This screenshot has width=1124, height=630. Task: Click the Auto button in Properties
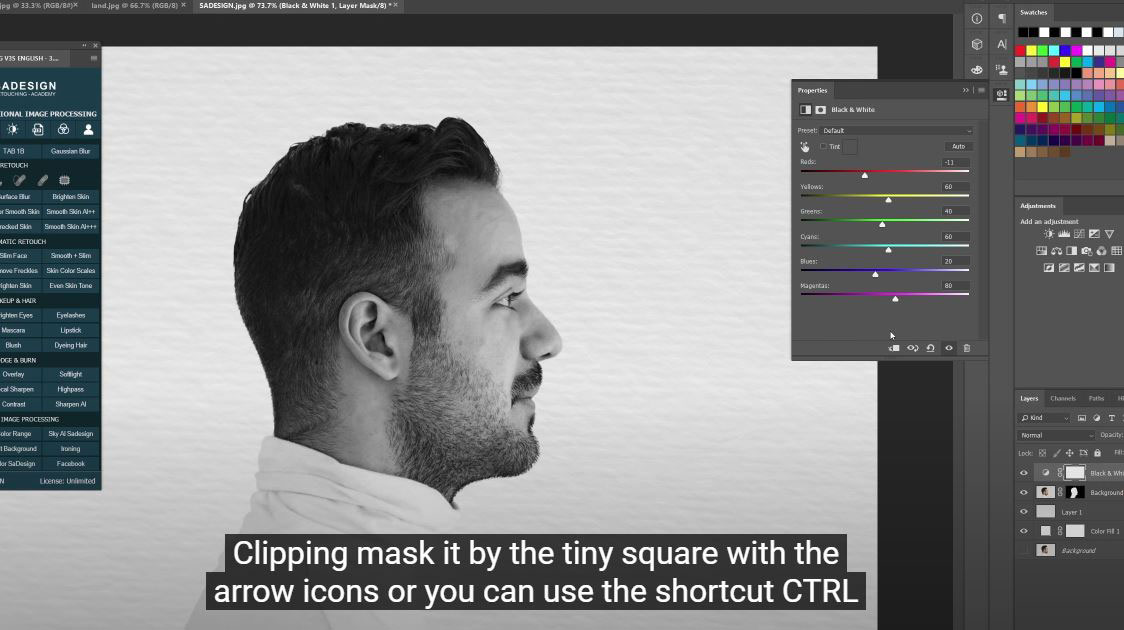coord(958,146)
